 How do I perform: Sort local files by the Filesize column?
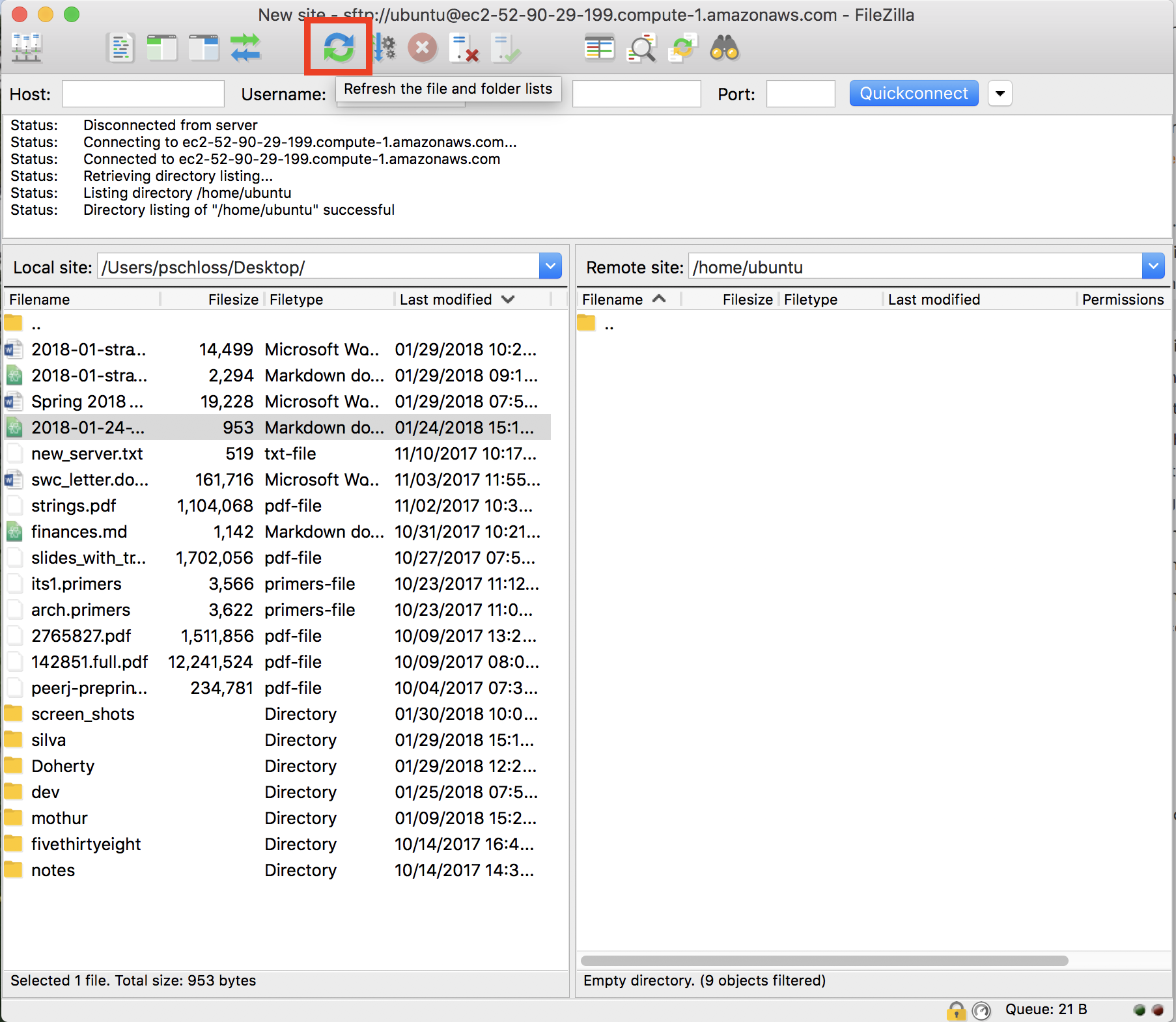pyautogui.click(x=232, y=299)
